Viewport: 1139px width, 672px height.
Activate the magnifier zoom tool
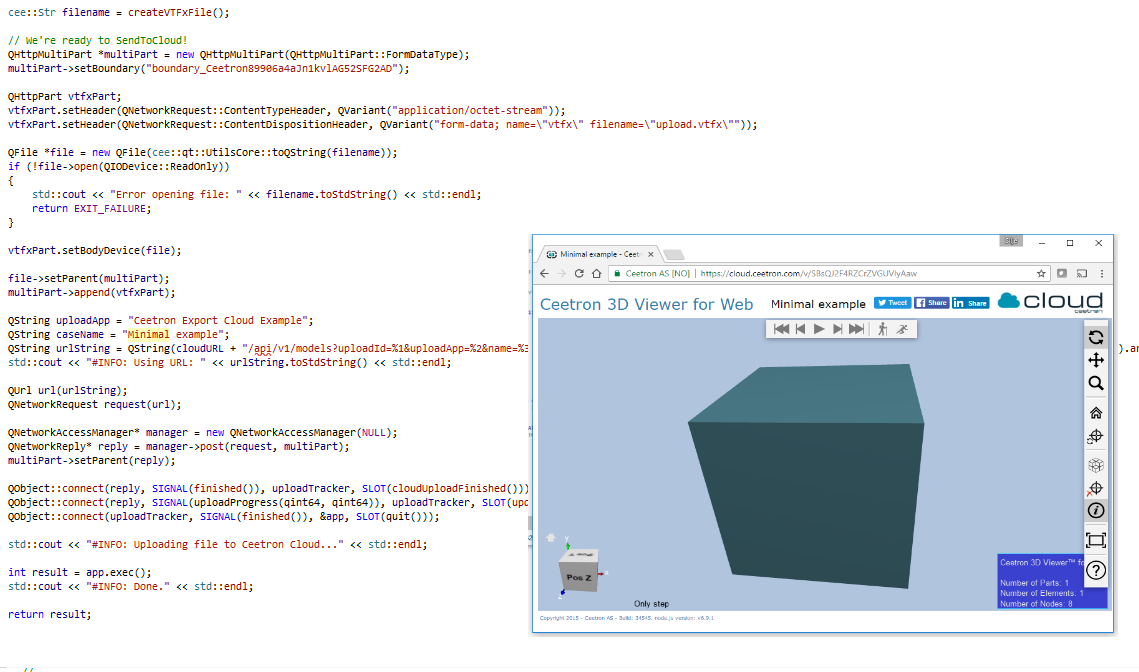coord(1096,384)
